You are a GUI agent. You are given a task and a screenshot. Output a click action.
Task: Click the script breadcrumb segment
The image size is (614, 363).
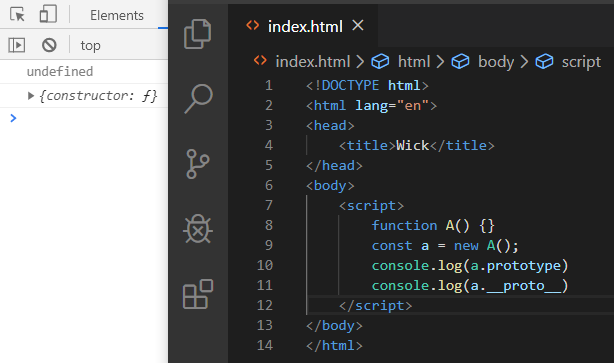(x=581, y=62)
